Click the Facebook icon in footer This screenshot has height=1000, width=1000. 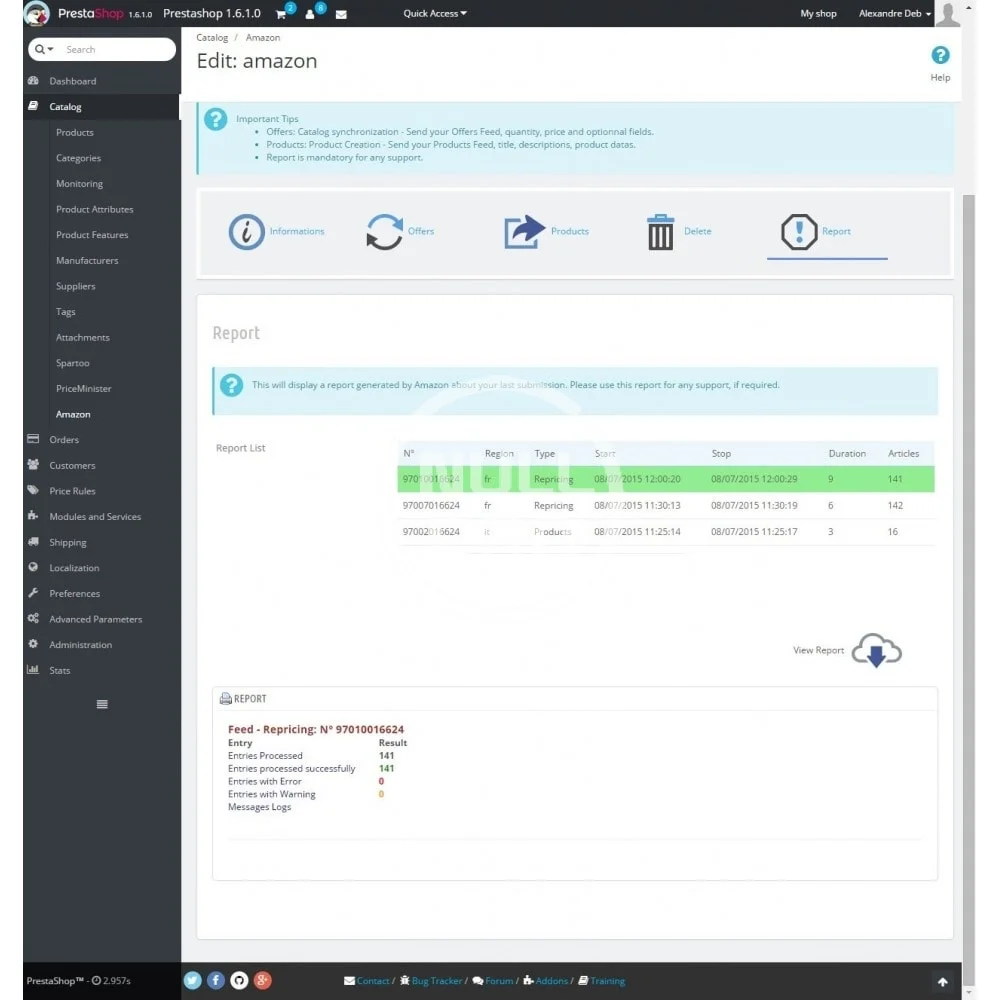pos(216,981)
